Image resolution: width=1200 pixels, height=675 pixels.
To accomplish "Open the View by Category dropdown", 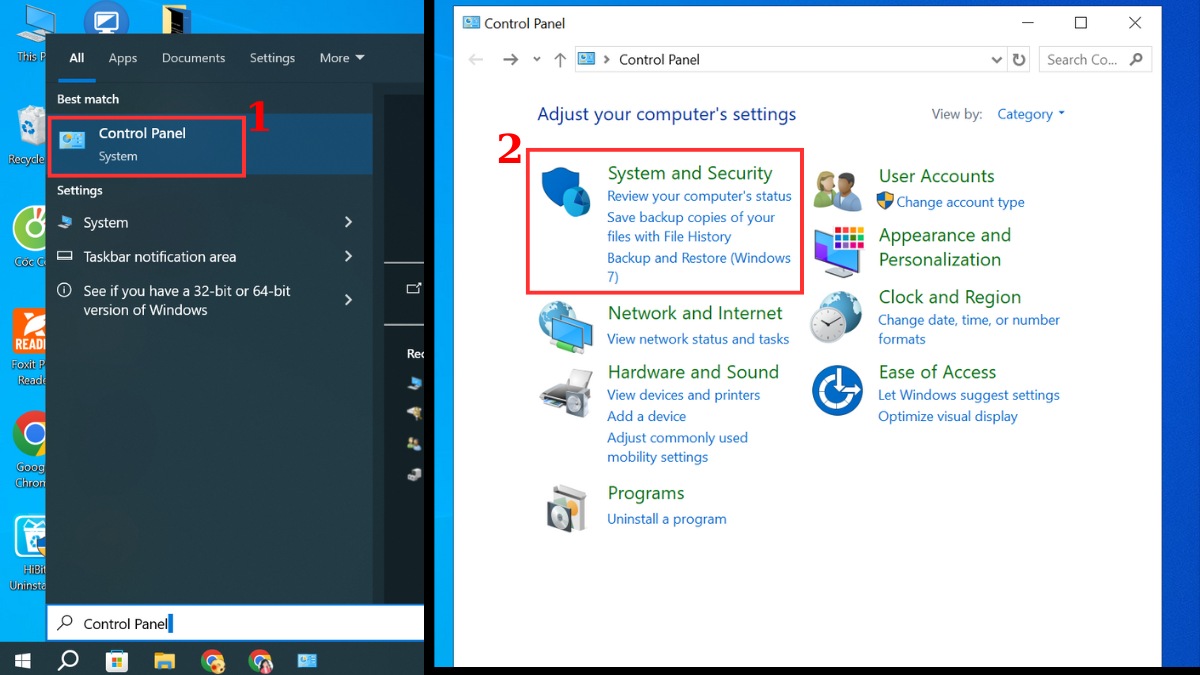I will point(1030,113).
